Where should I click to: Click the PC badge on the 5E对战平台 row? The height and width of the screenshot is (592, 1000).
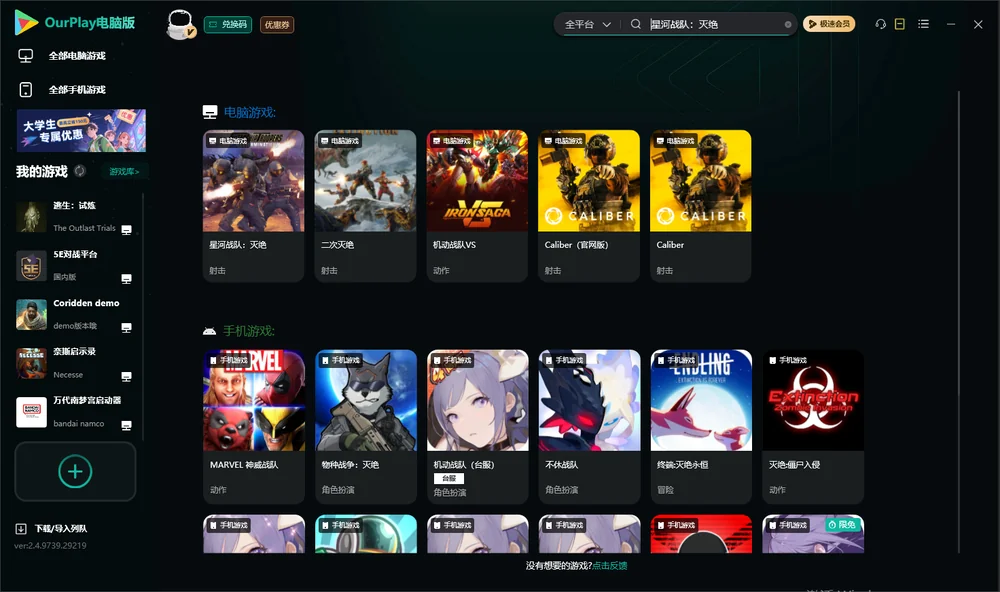127,279
